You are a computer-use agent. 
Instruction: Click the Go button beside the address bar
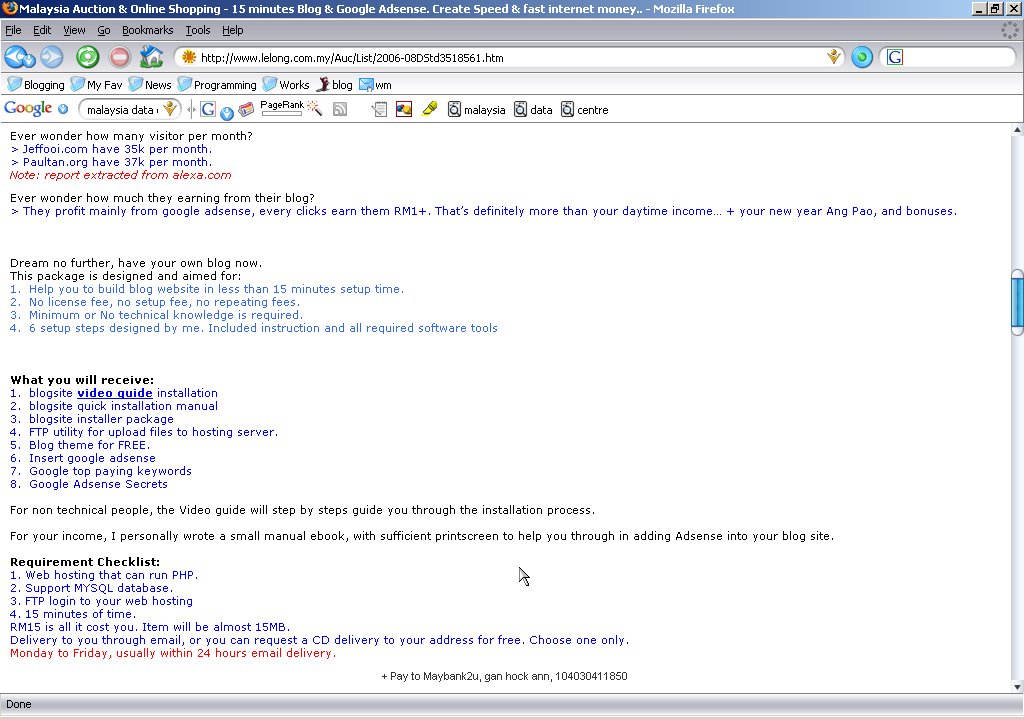(x=862, y=57)
